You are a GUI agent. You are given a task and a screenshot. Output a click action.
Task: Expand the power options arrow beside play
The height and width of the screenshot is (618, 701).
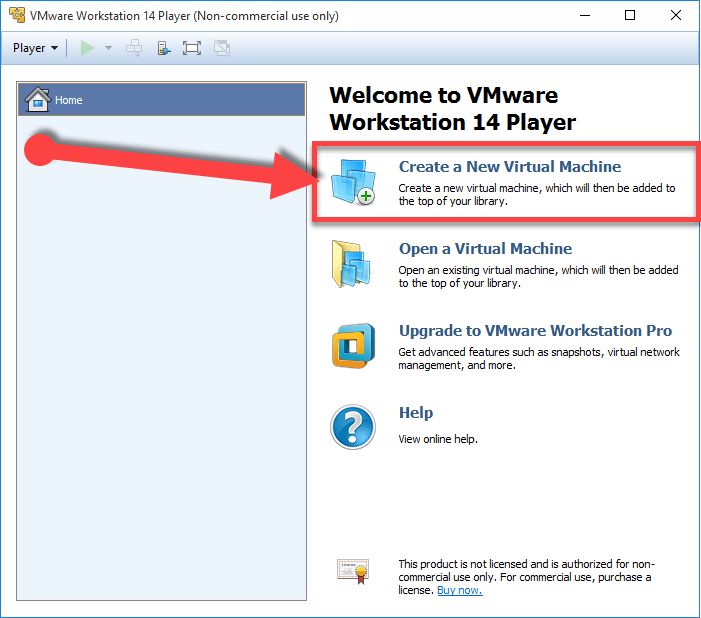[108, 48]
